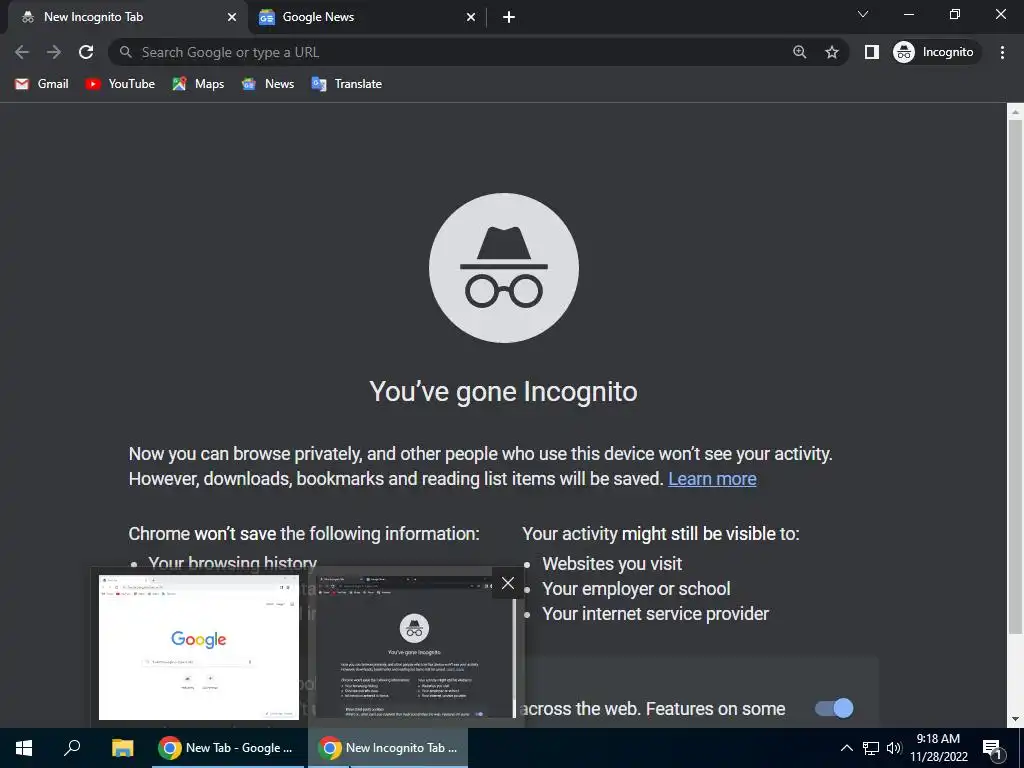Follow the Learn more link
Viewport: 1024px width, 768px height.
click(x=712, y=479)
